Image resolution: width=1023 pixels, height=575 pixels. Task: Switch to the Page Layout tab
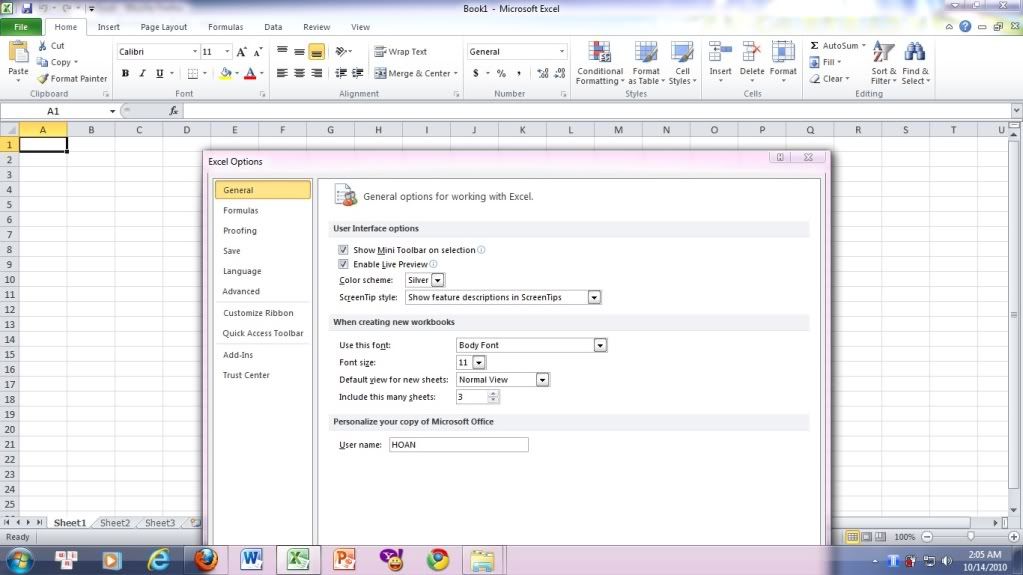164,27
